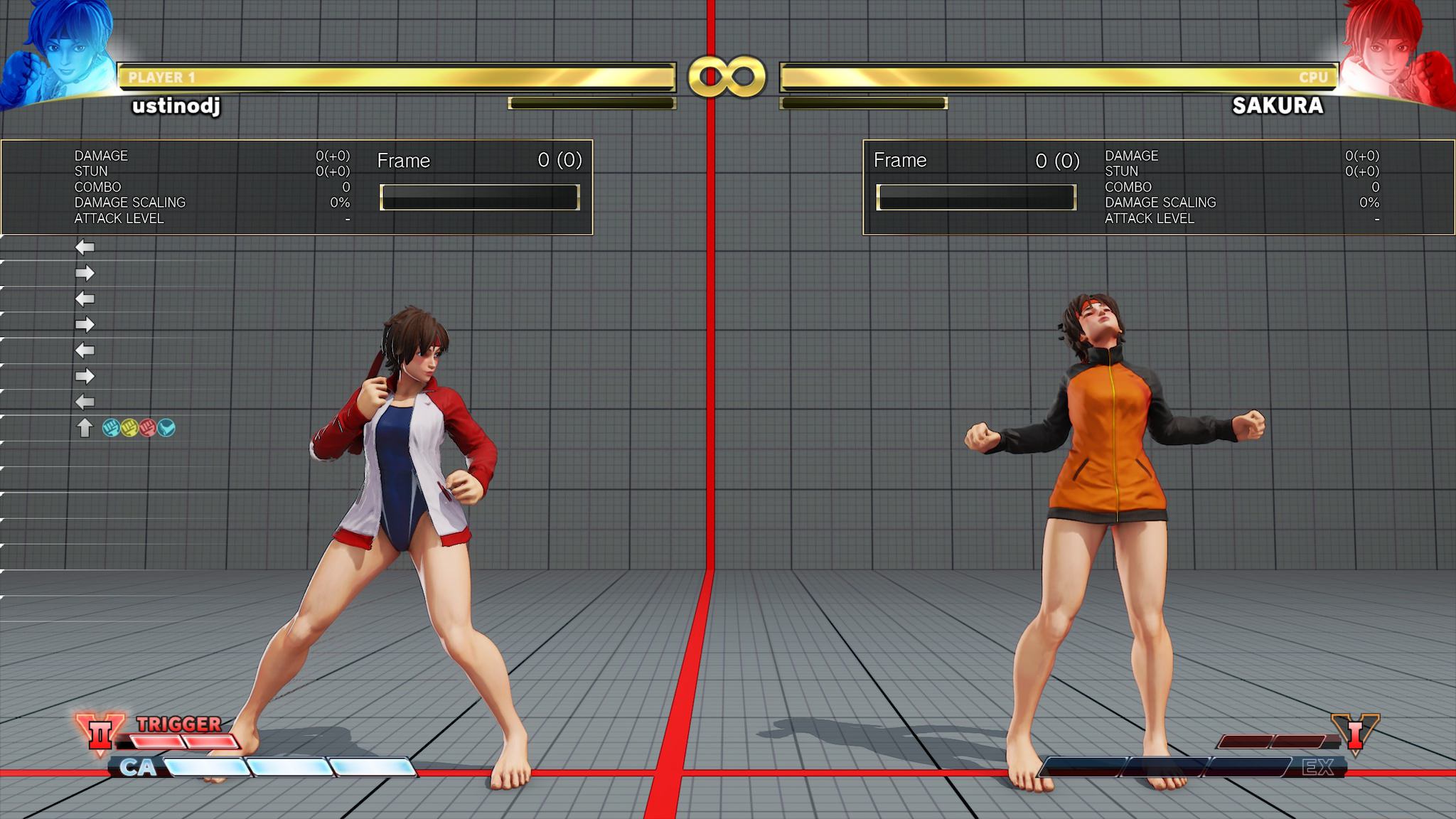Click Player 1's stun gauge under health bar

[x=591, y=103]
